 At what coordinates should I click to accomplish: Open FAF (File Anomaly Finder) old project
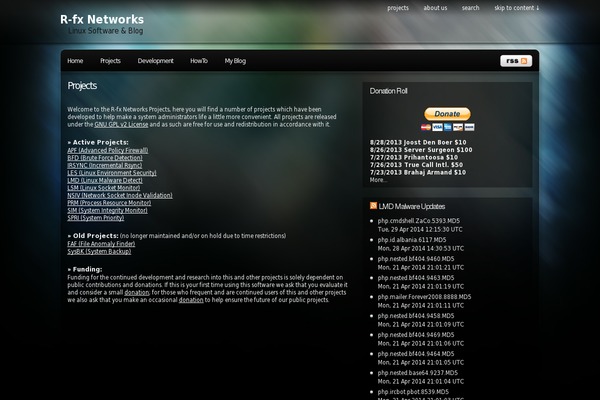pos(101,244)
